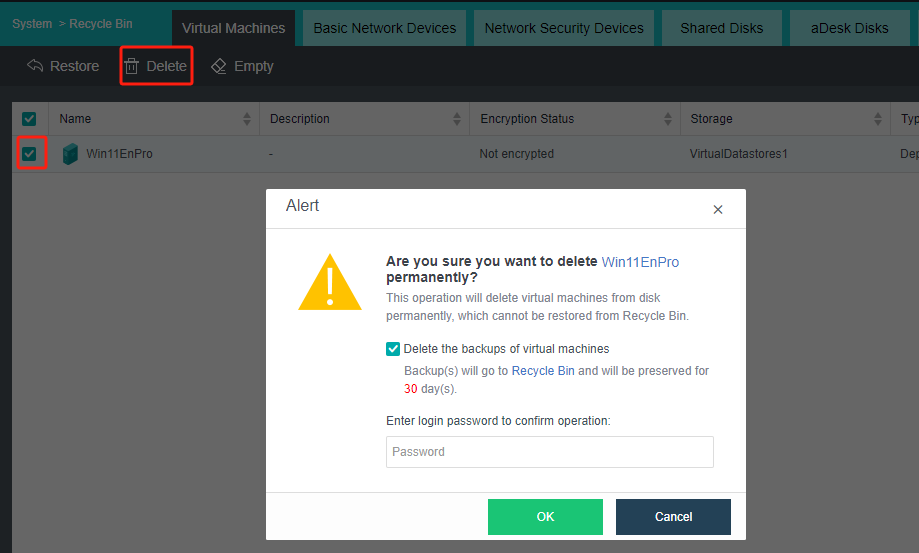Uncheck Delete the backups of virtual machines
919x553 pixels.
393,349
